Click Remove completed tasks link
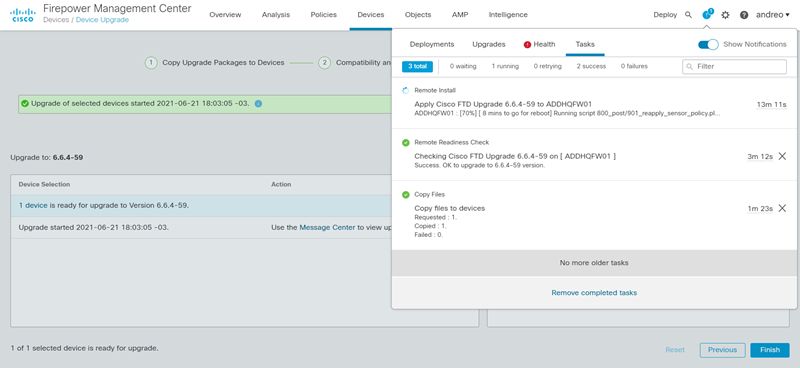Viewport: 800px width, 368px height. point(594,292)
